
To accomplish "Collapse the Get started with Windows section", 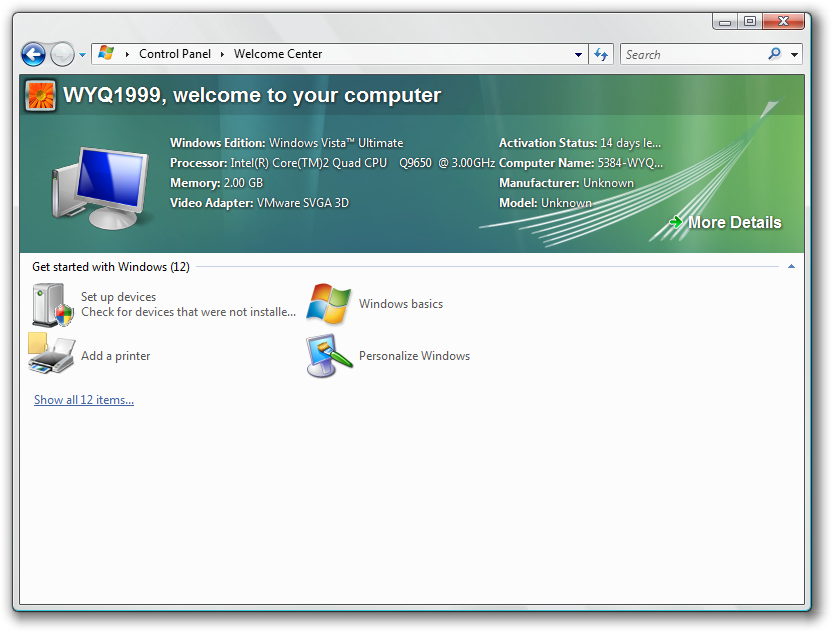I will (791, 266).
